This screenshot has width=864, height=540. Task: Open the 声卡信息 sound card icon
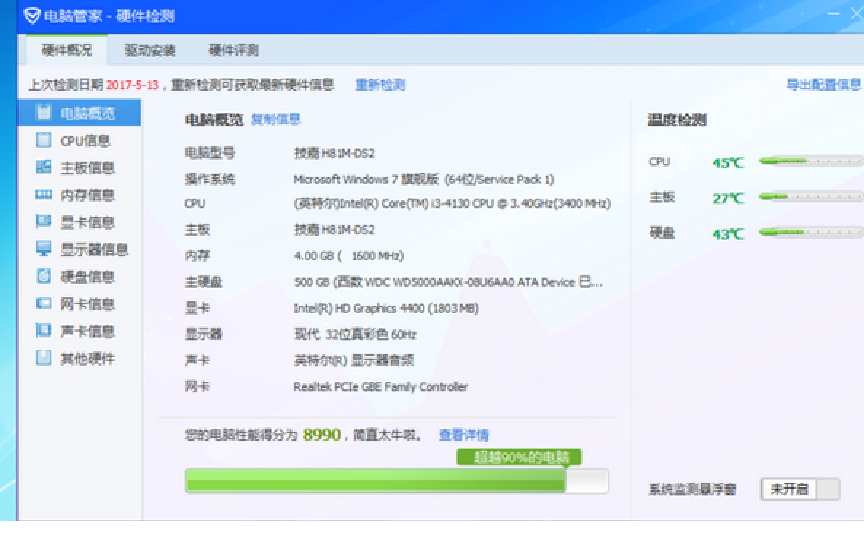pyautogui.click(x=44, y=330)
